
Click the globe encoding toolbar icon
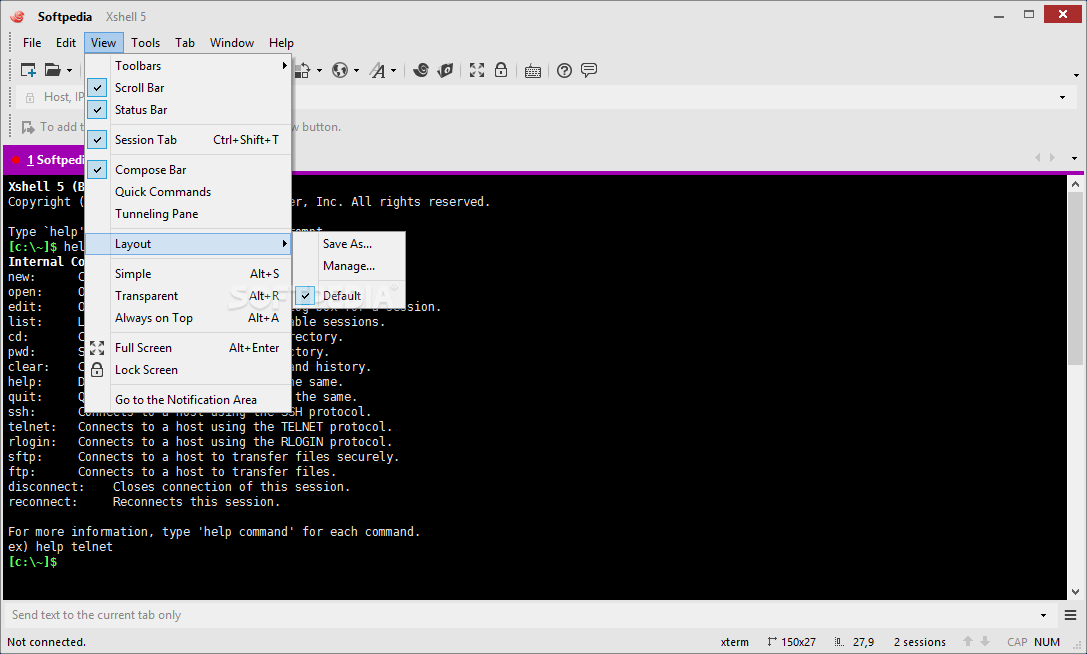coord(339,70)
